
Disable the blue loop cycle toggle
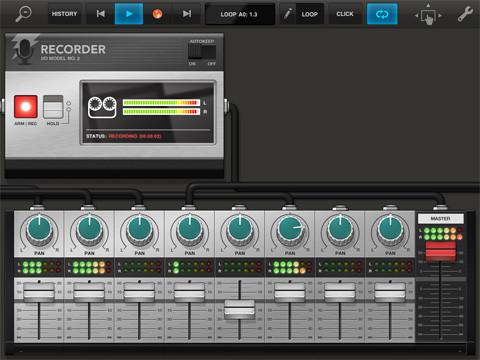tap(382, 14)
